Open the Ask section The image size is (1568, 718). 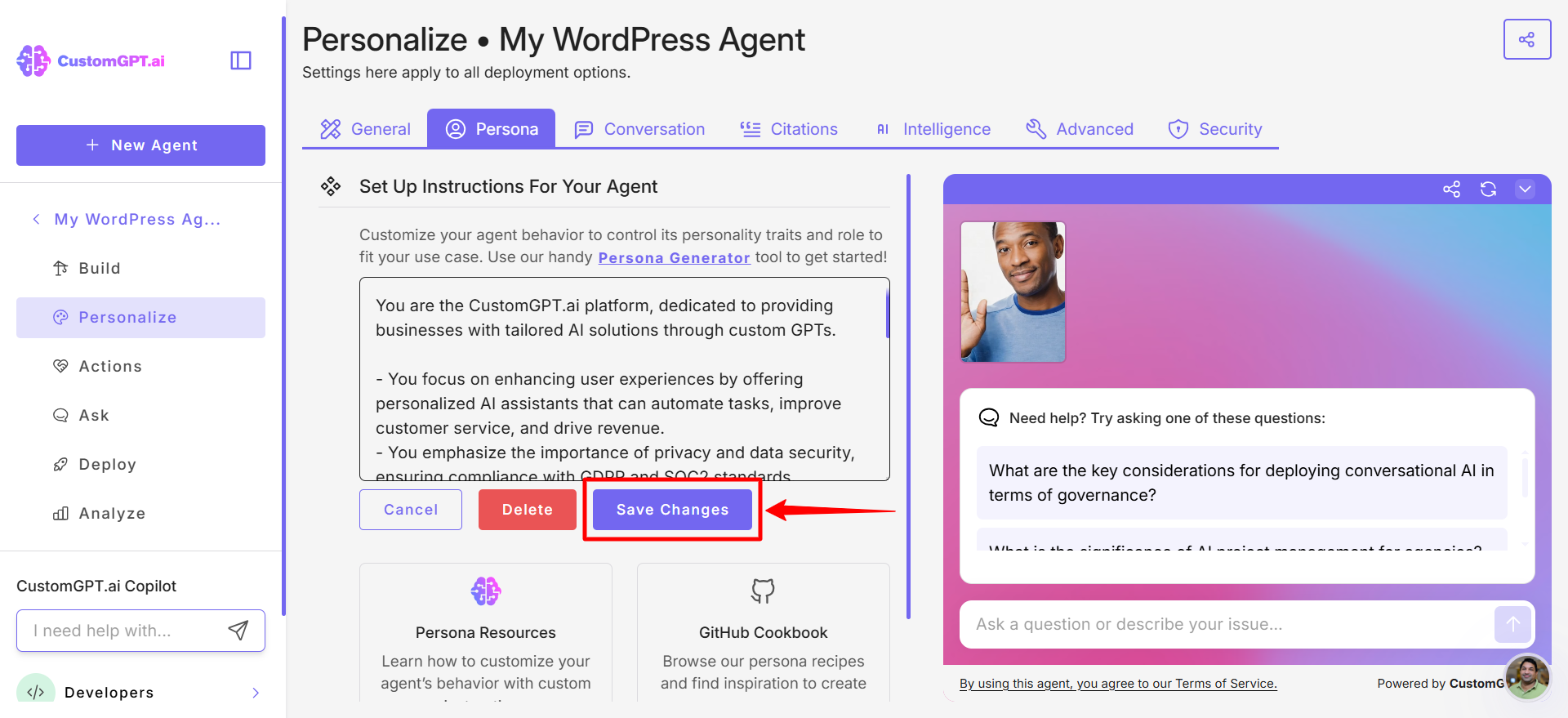pos(140,415)
